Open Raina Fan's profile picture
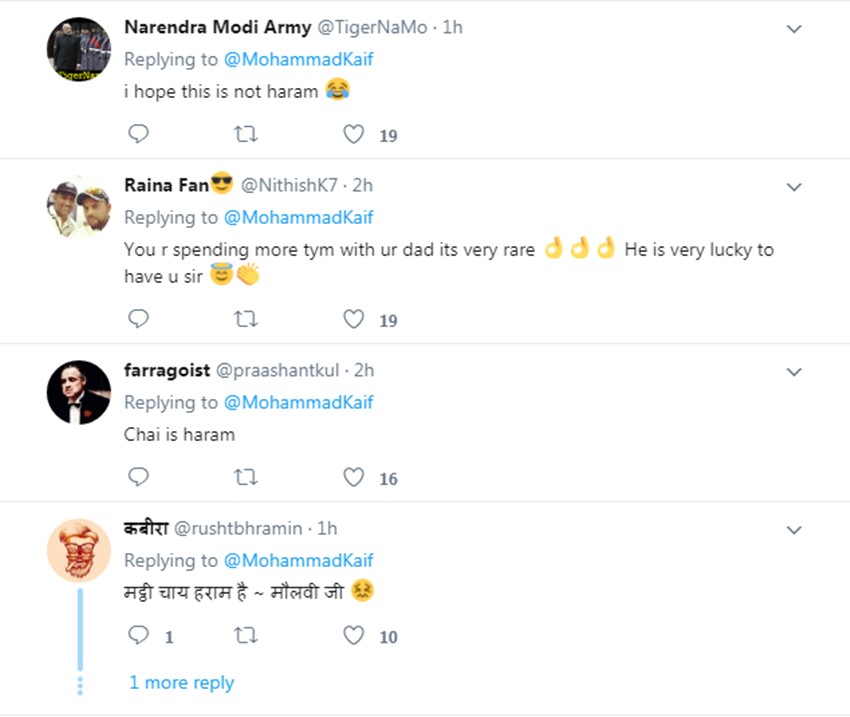This screenshot has height=717, width=850. [78, 207]
